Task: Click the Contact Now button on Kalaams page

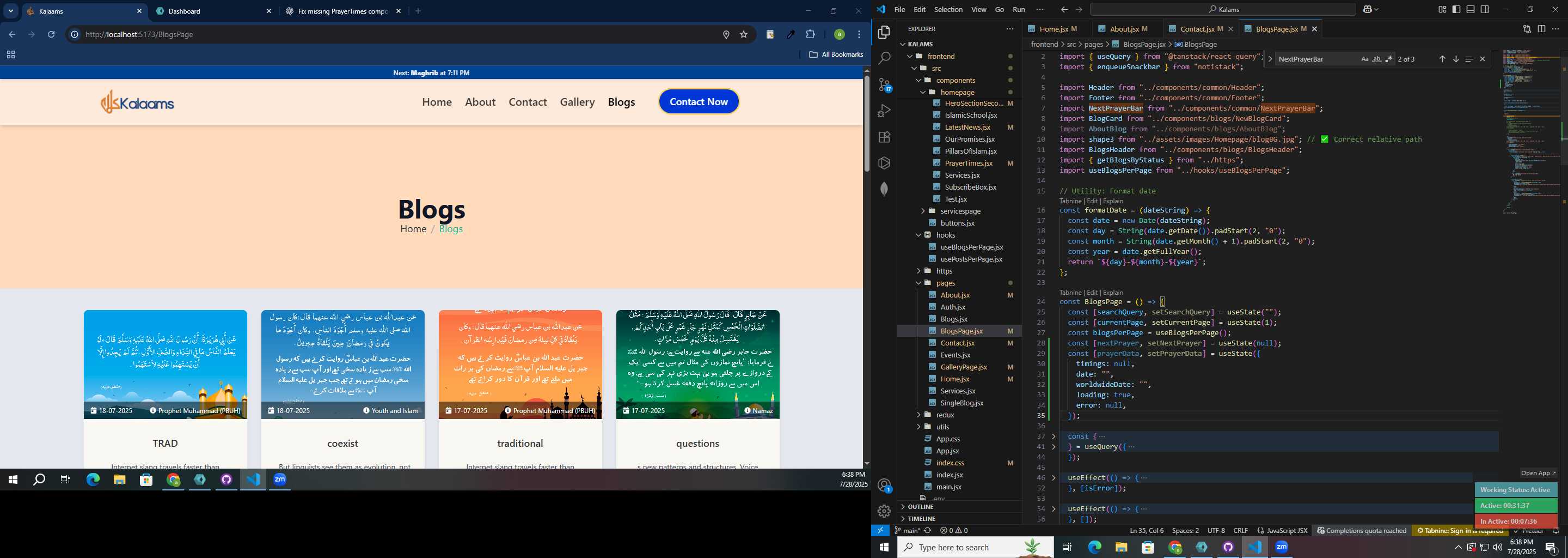Action: (699, 102)
